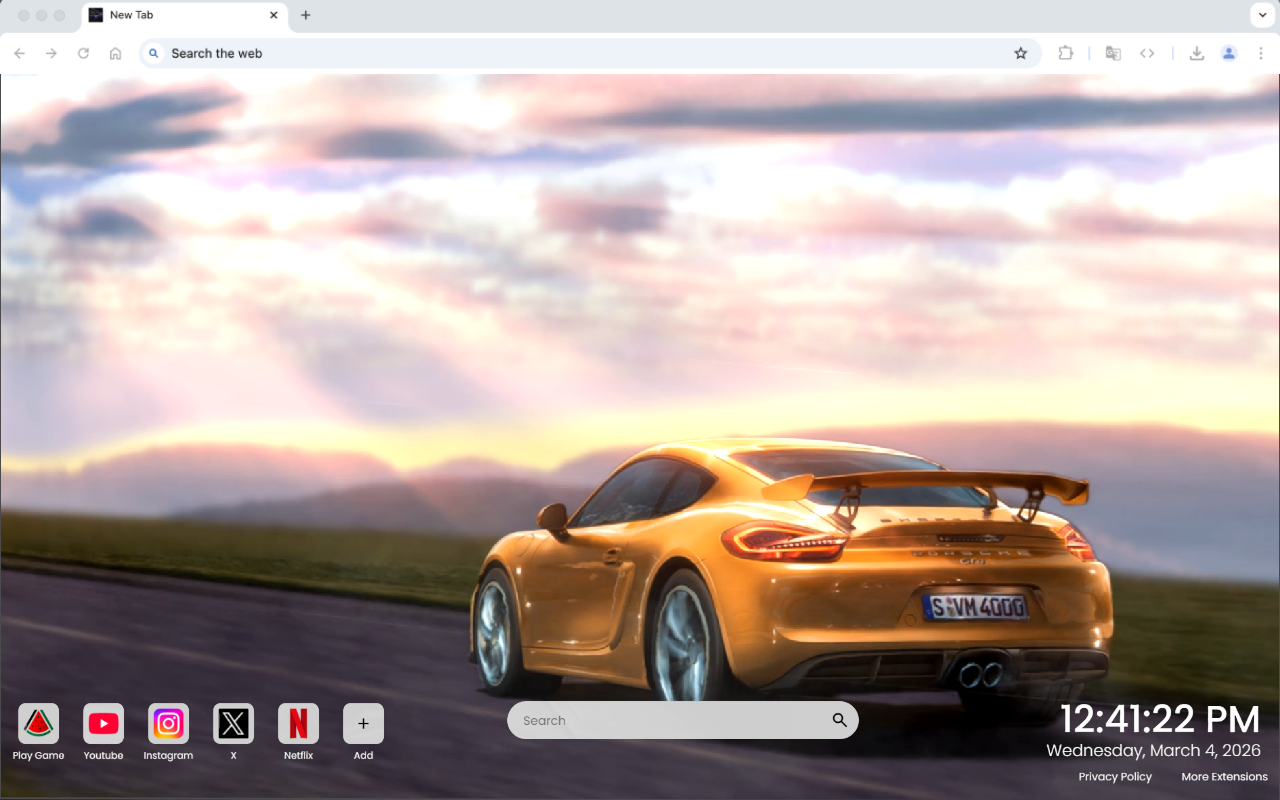The width and height of the screenshot is (1280, 800).
Task: Select the New Tab tab
Action: pyautogui.click(x=185, y=15)
